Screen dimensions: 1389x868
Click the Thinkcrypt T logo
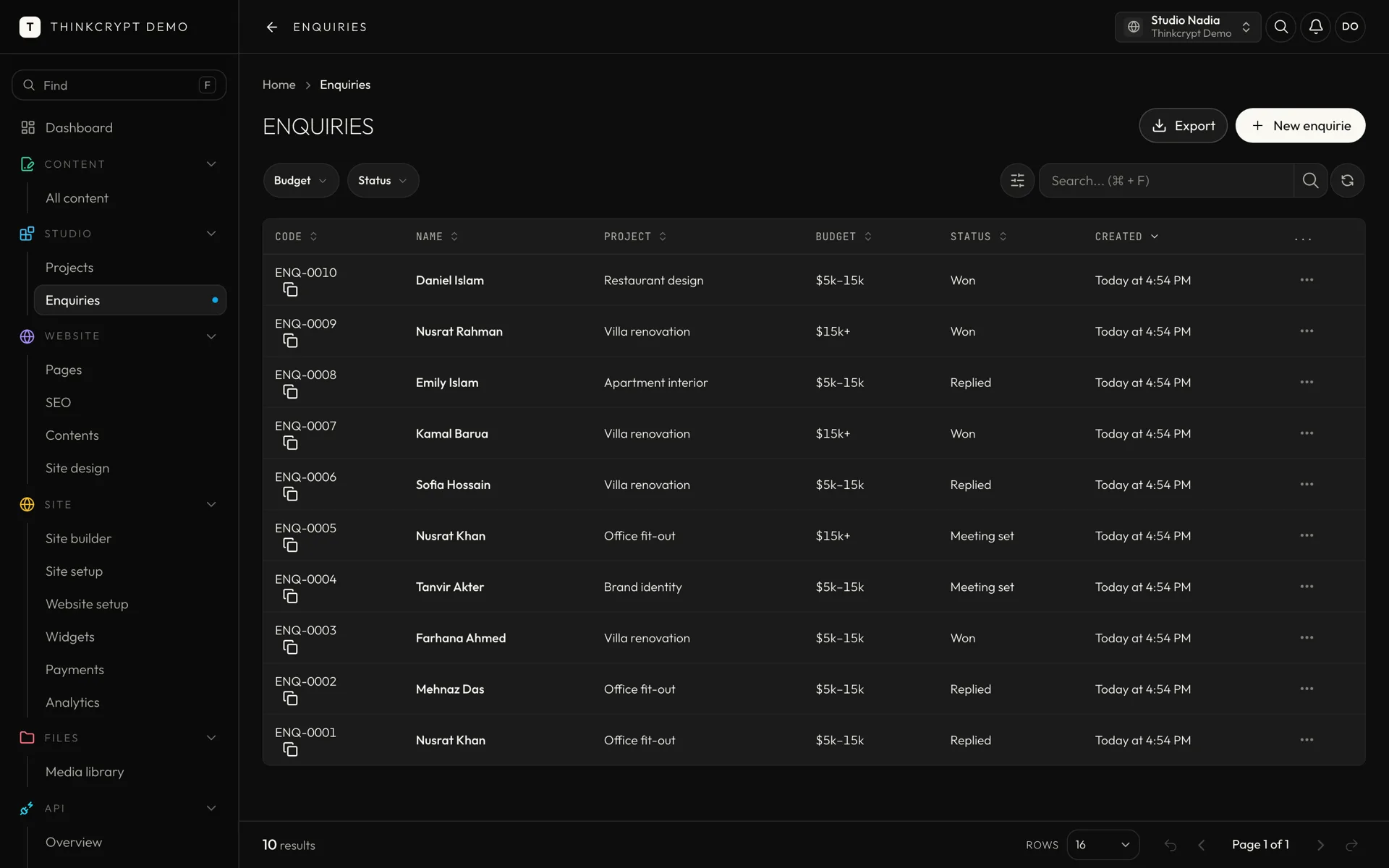pos(30,27)
